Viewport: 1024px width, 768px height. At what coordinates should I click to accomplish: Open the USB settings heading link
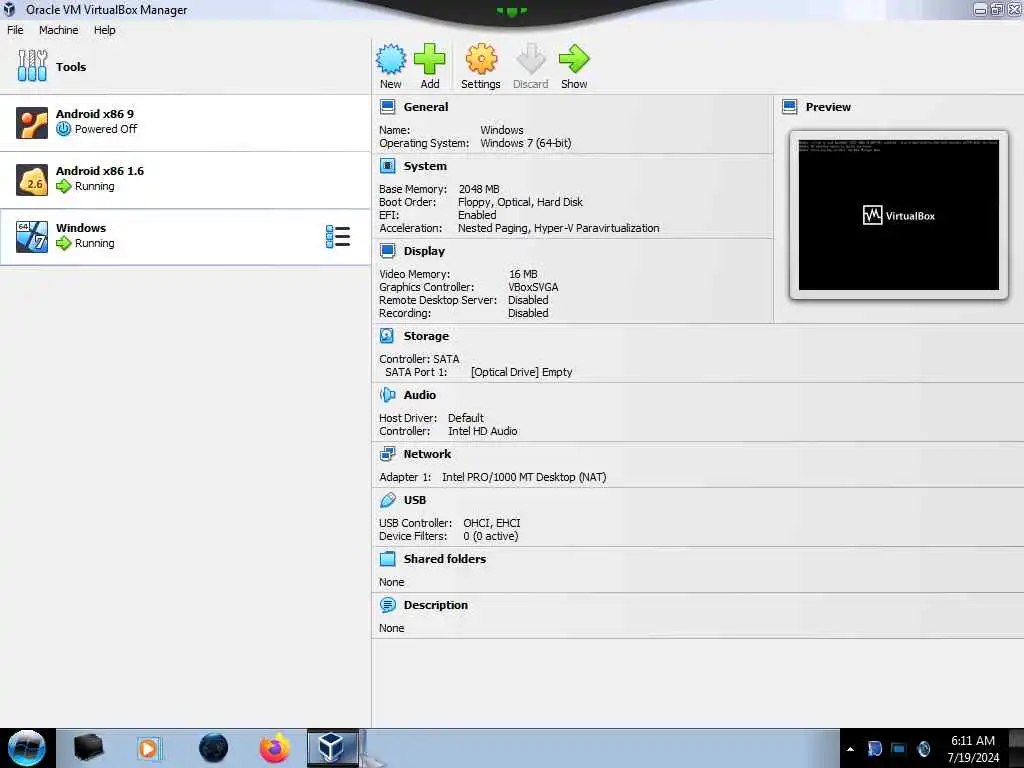point(415,500)
